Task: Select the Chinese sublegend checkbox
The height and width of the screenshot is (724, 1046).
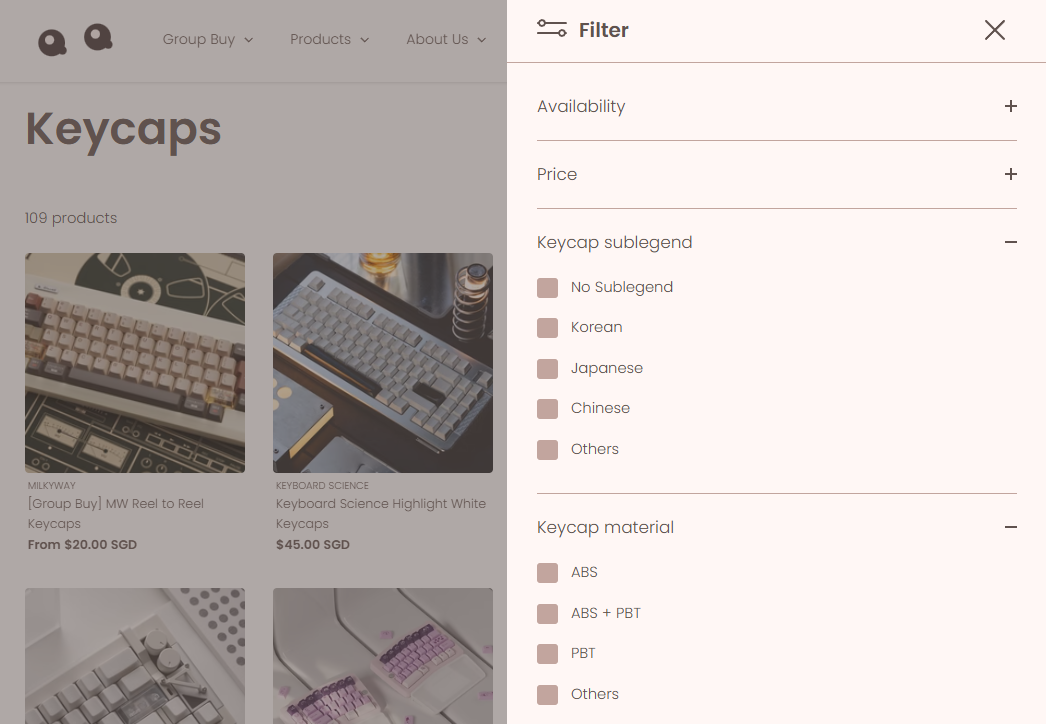Action: (547, 408)
